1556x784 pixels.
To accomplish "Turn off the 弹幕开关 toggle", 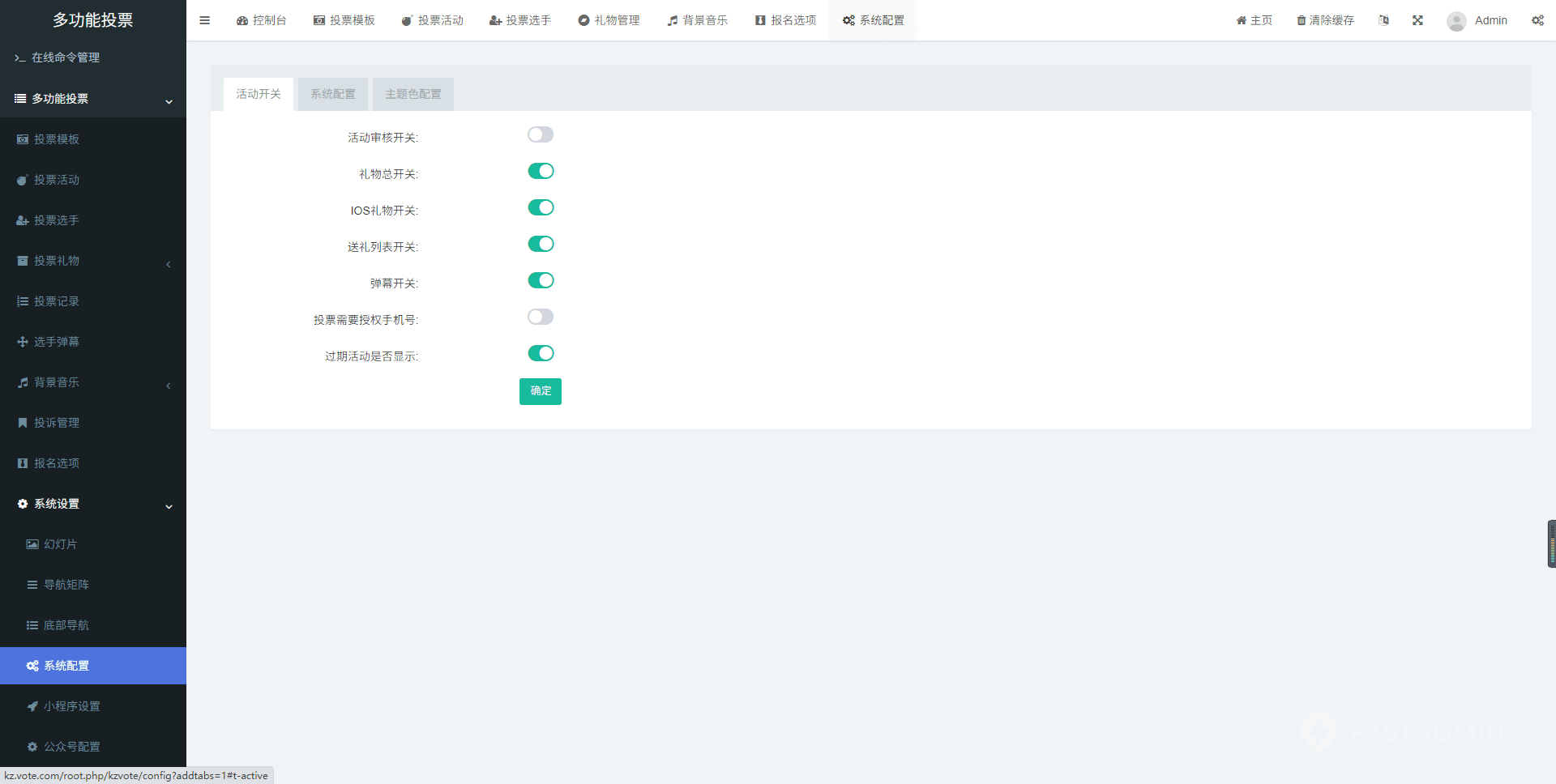I will (541, 280).
